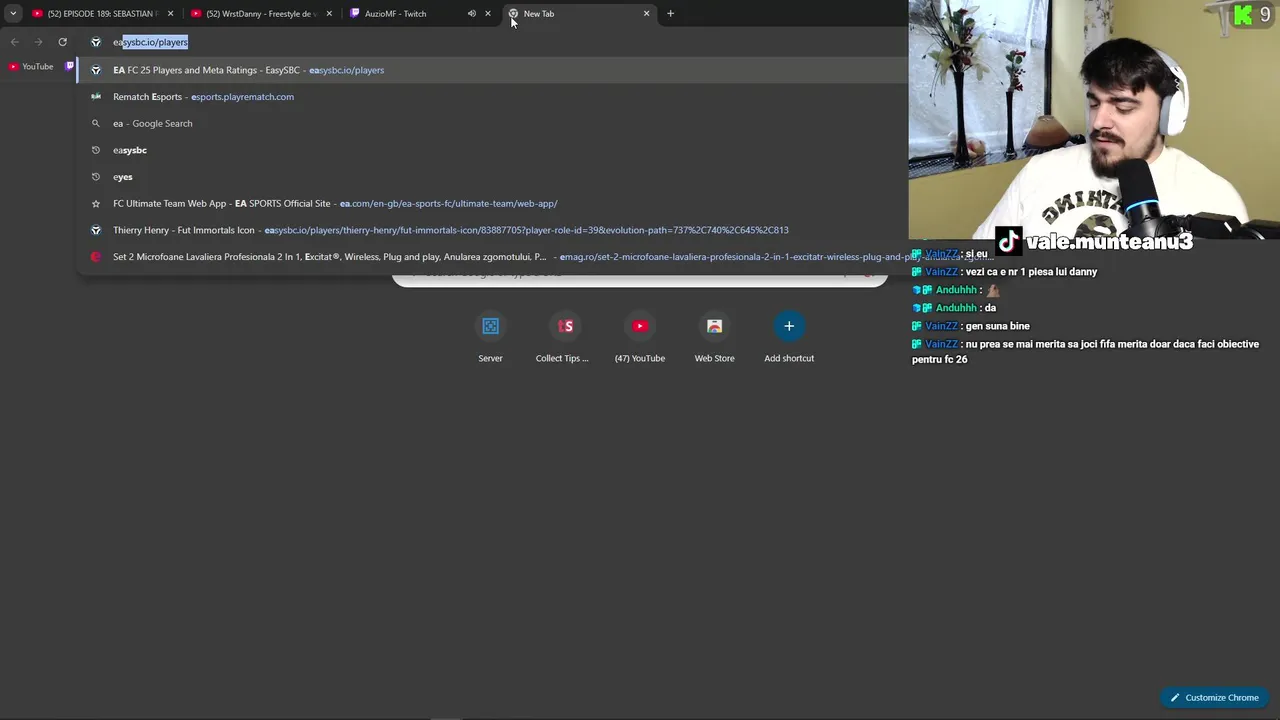Click the favicon beside Thierry Henry suggestion
This screenshot has height=720, width=1280.
point(96,230)
